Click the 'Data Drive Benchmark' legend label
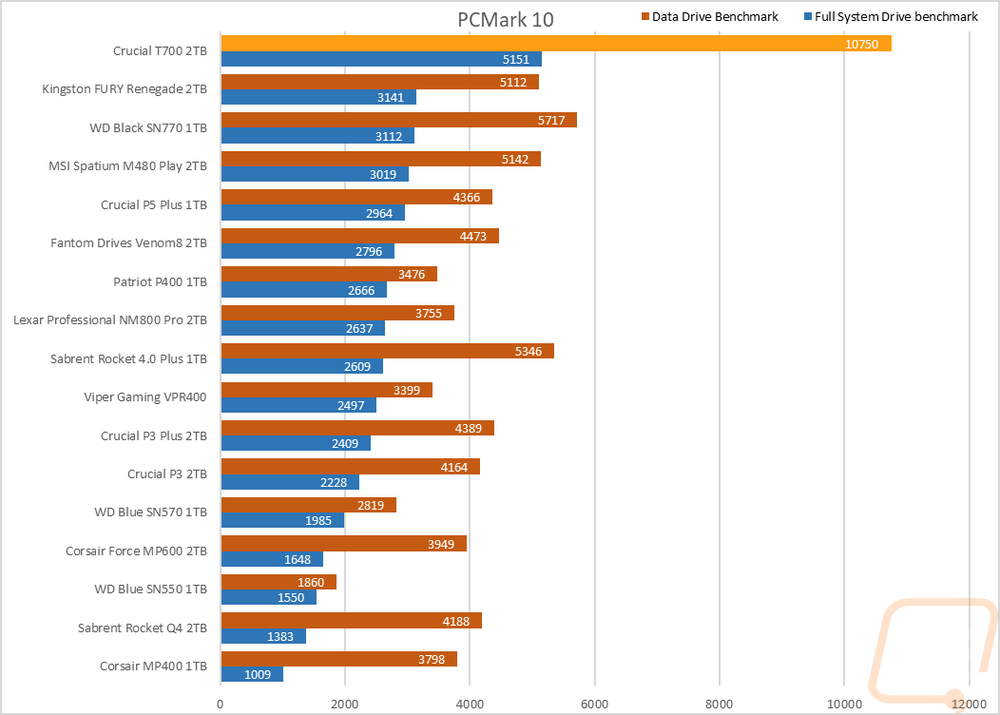Image resolution: width=1000 pixels, height=715 pixels. tap(715, 17)
